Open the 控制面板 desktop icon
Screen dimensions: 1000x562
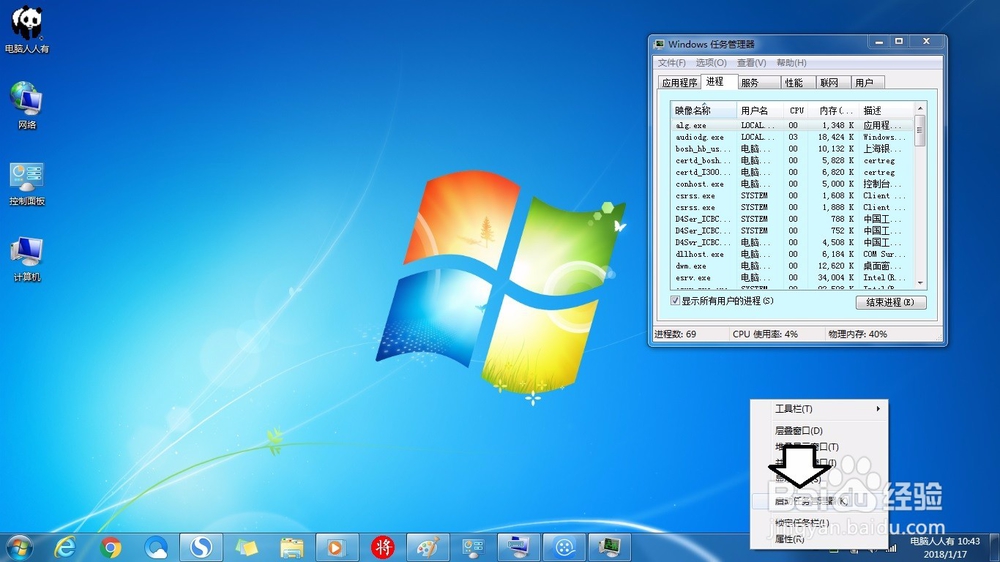(27, 183)
